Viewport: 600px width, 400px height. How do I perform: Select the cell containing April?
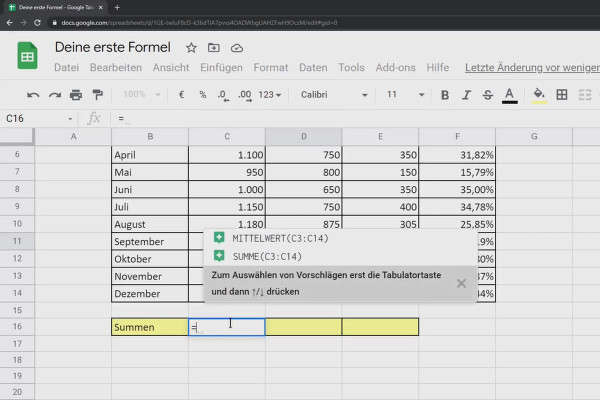[x=150, y=155]
